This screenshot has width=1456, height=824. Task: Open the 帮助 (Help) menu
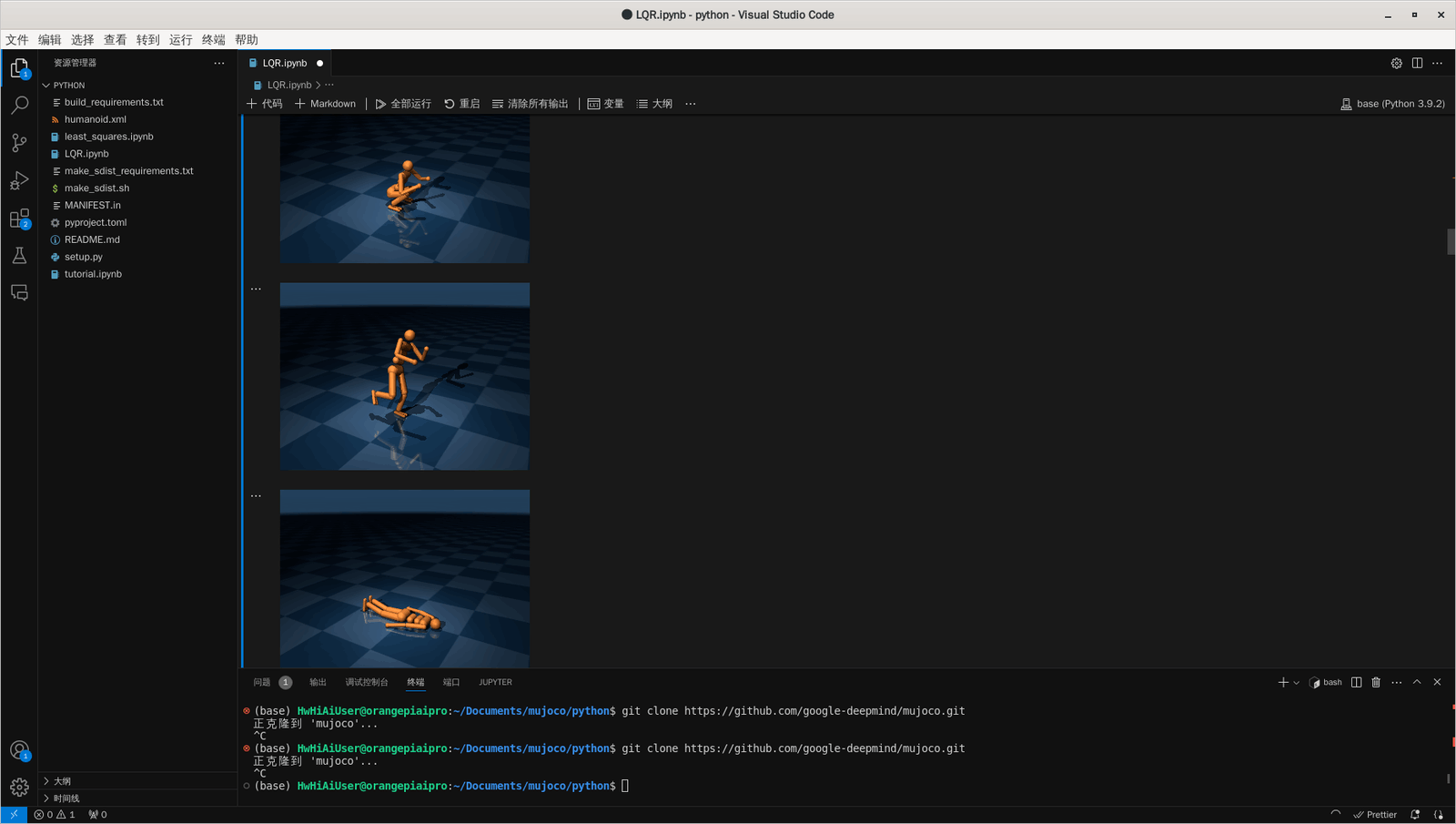pos(247,40)
